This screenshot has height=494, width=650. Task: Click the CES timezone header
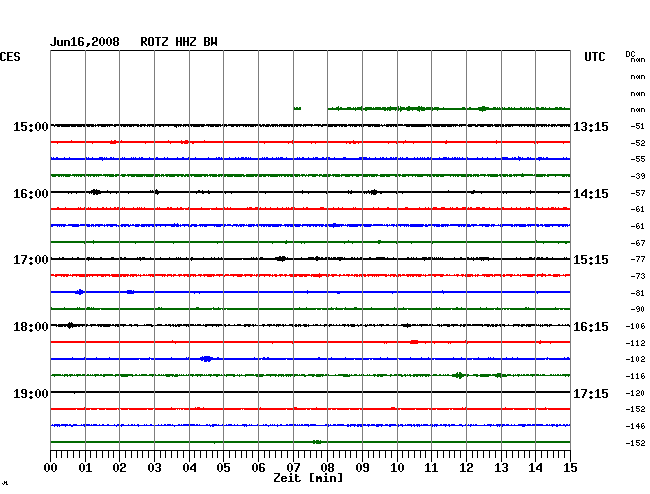[10, 57]
